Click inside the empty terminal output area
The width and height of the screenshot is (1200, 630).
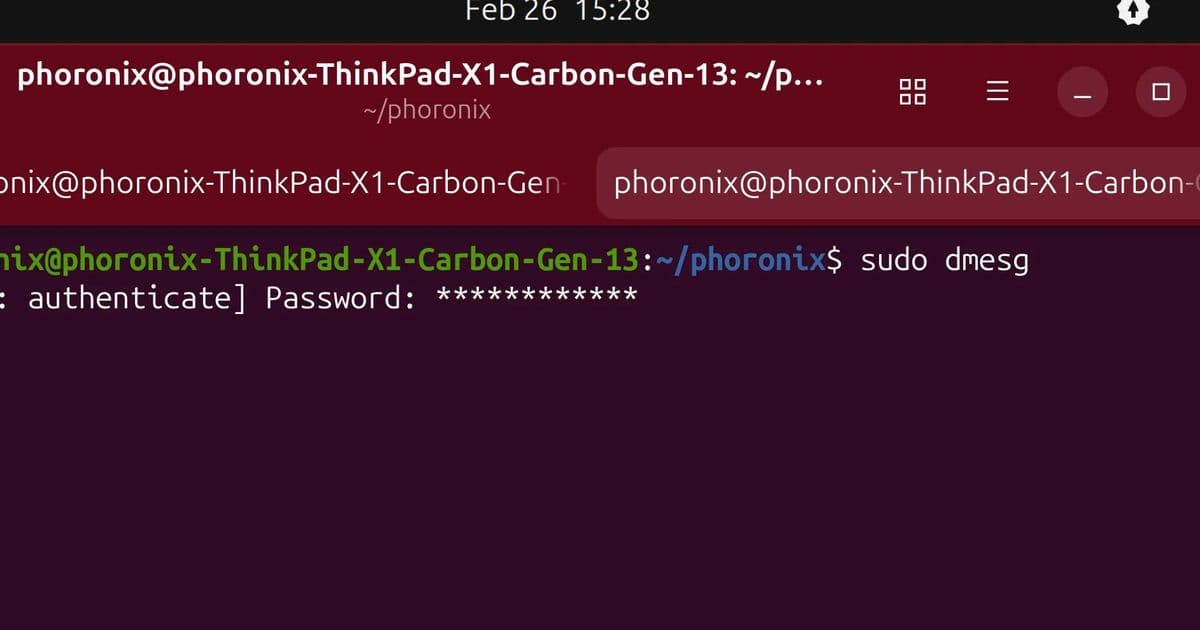600,470
